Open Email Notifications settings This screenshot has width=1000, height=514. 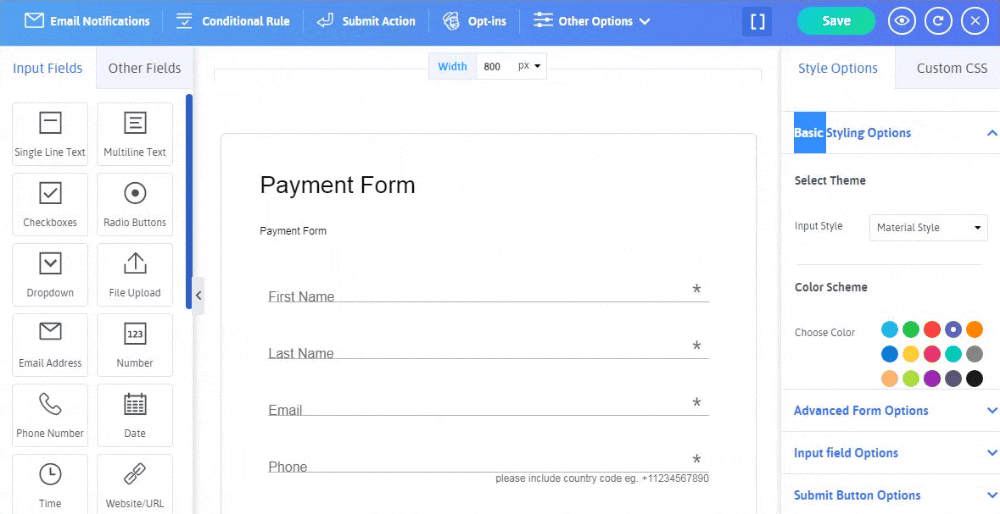point(88,21)
